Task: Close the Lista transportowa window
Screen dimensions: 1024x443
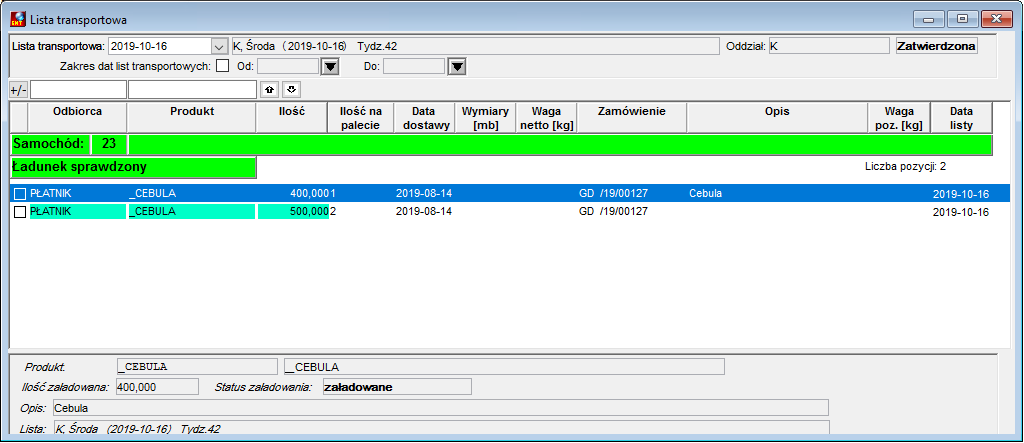Action: click(x=996, y=20)
